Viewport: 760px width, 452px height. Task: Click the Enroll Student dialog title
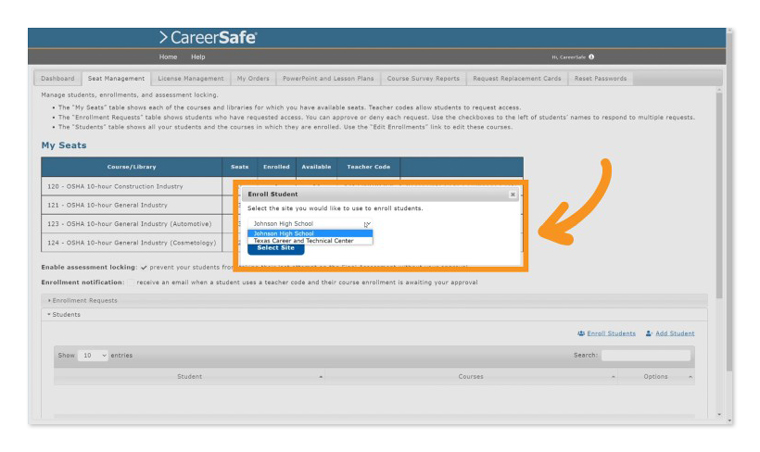[272, 194]
